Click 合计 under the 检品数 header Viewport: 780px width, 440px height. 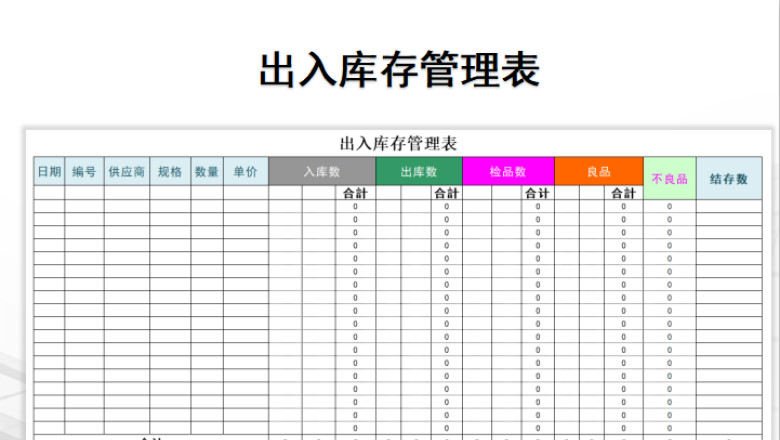click(x=537, y=193)
